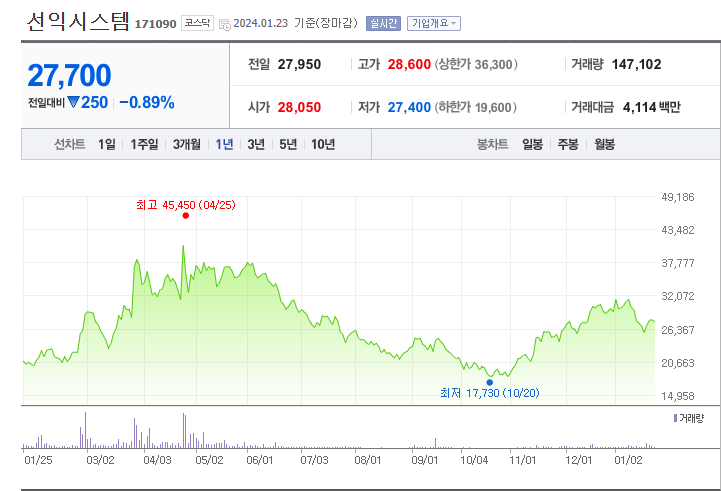Click the 고가 value 28,600
Viewport: 721px width, 491px height.
[x=409, y=64]
